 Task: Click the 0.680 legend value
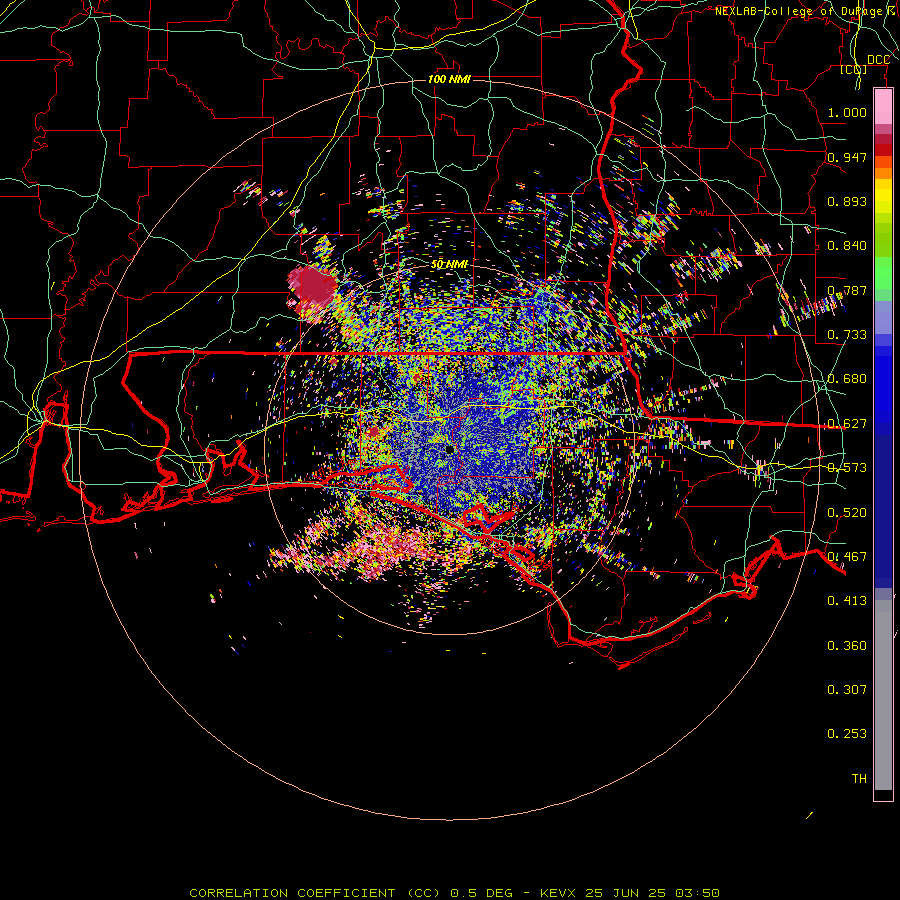click(x=847, y=378)
